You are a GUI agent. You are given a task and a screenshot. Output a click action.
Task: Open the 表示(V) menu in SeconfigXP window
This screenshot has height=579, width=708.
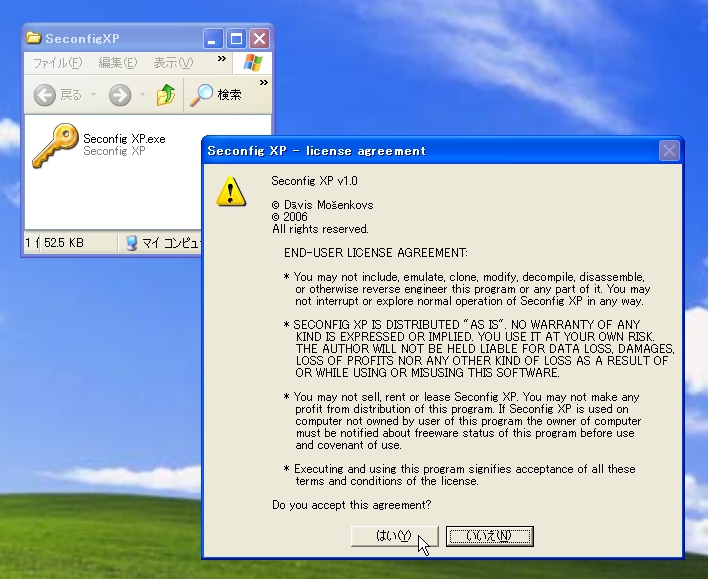(x=173, y=63)
